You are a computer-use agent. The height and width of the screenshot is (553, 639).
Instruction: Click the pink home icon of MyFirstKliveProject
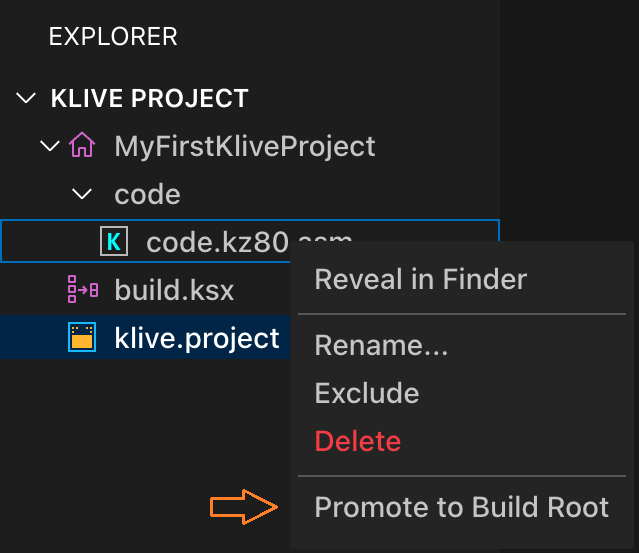82,145
